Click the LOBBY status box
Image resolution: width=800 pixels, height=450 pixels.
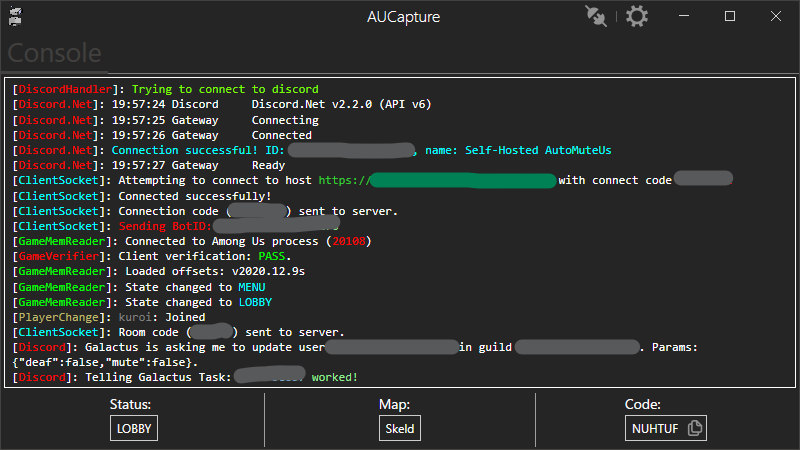pyautogui.click(x=134, y=428)
